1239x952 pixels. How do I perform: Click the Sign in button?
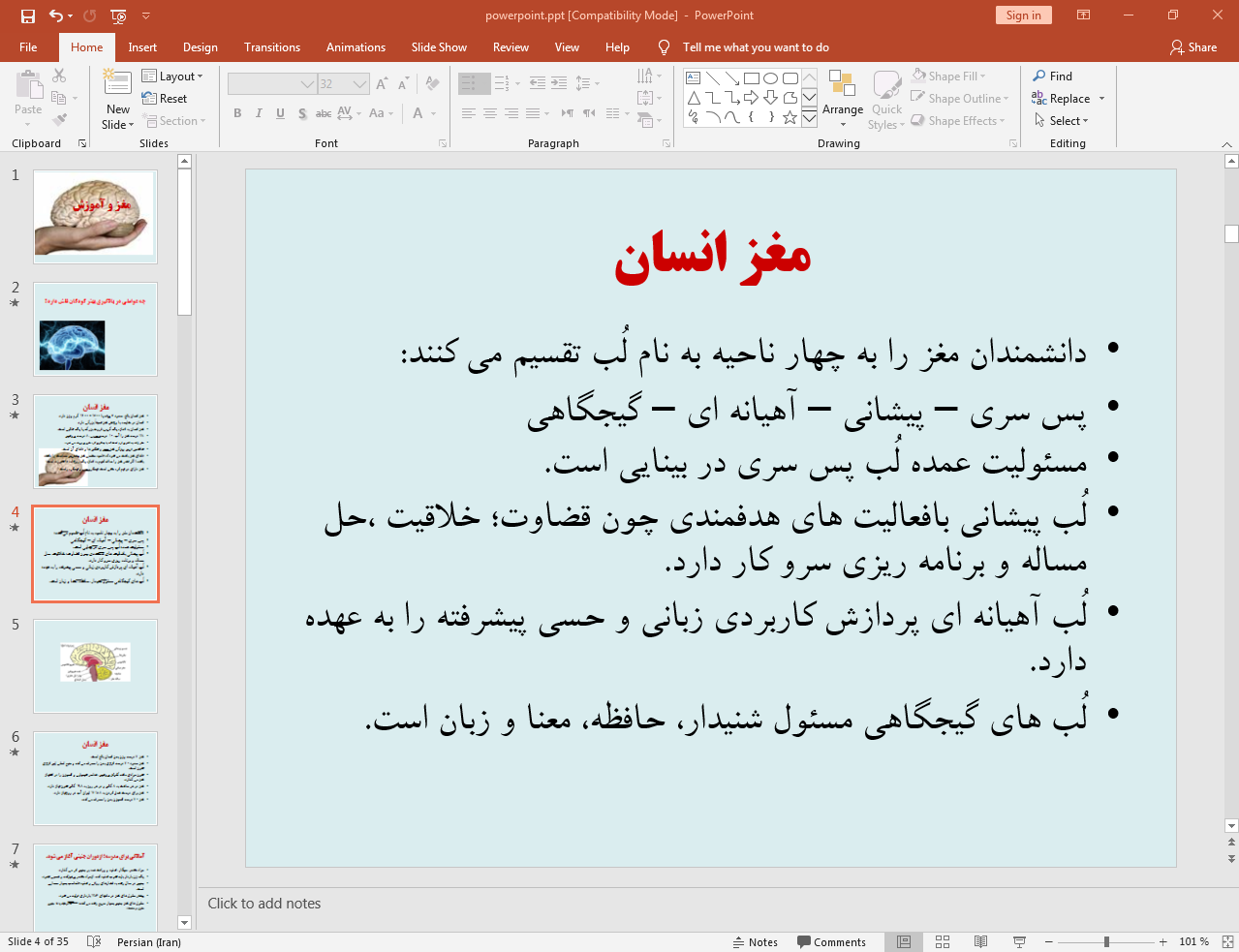click(x=1023, y=15)
